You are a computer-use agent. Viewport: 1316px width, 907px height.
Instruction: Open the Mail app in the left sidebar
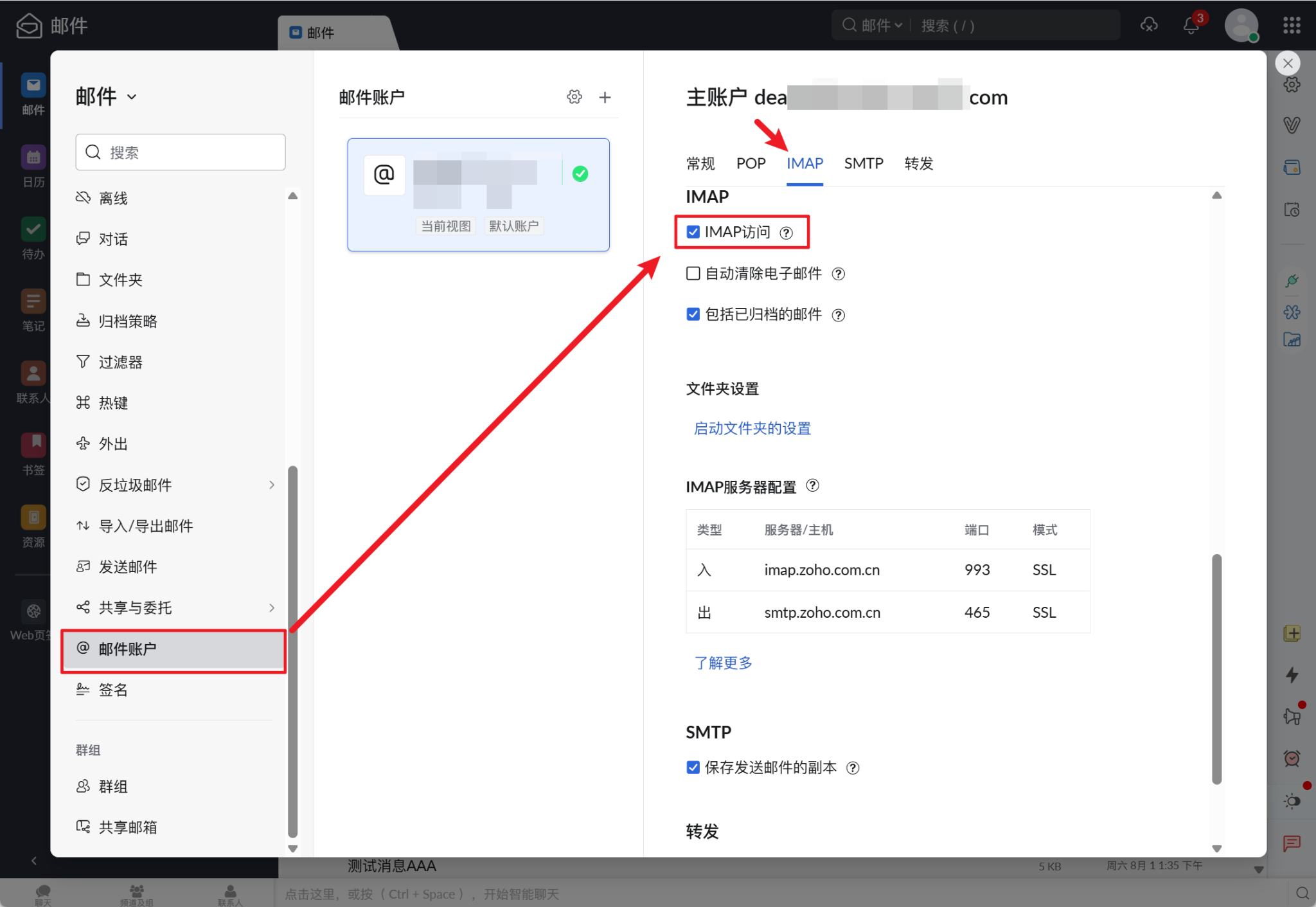coord(33,94)
